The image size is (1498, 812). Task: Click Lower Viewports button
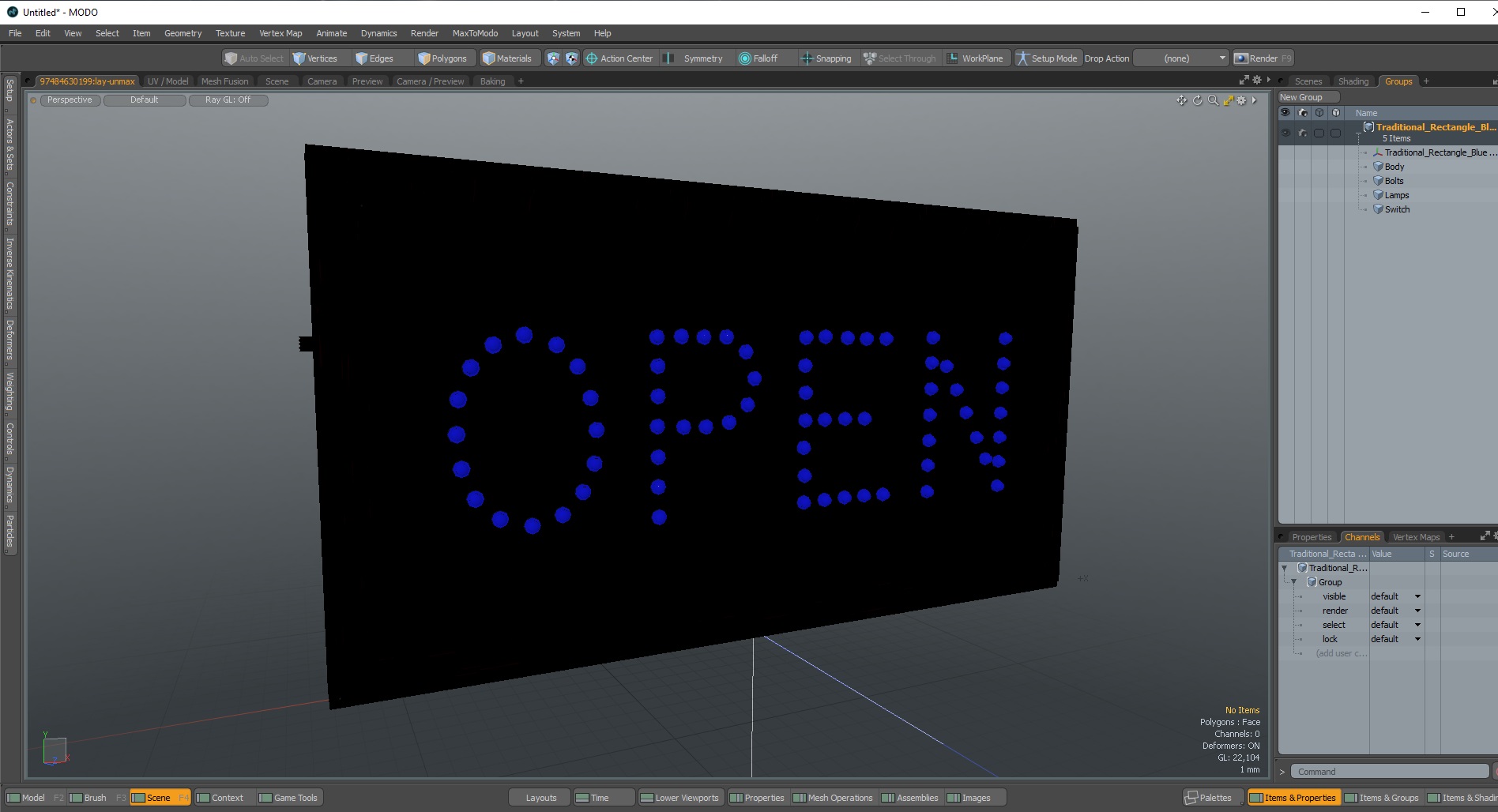[679, 798]
